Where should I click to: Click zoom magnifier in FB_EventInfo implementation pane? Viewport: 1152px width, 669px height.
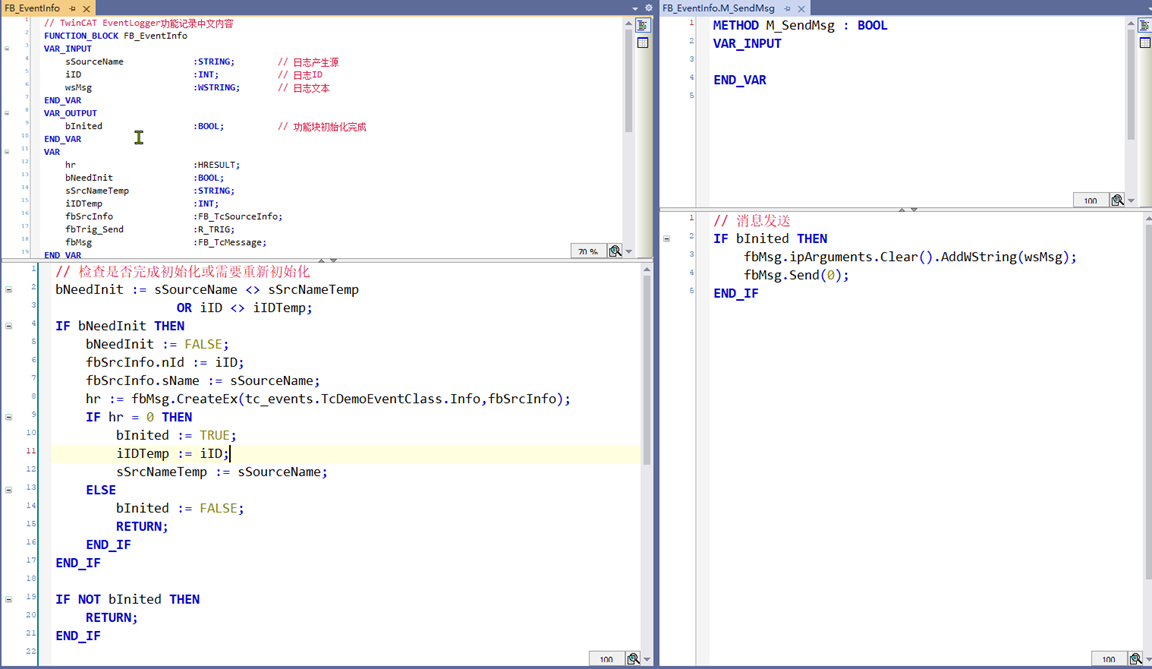tap(633, 659)
